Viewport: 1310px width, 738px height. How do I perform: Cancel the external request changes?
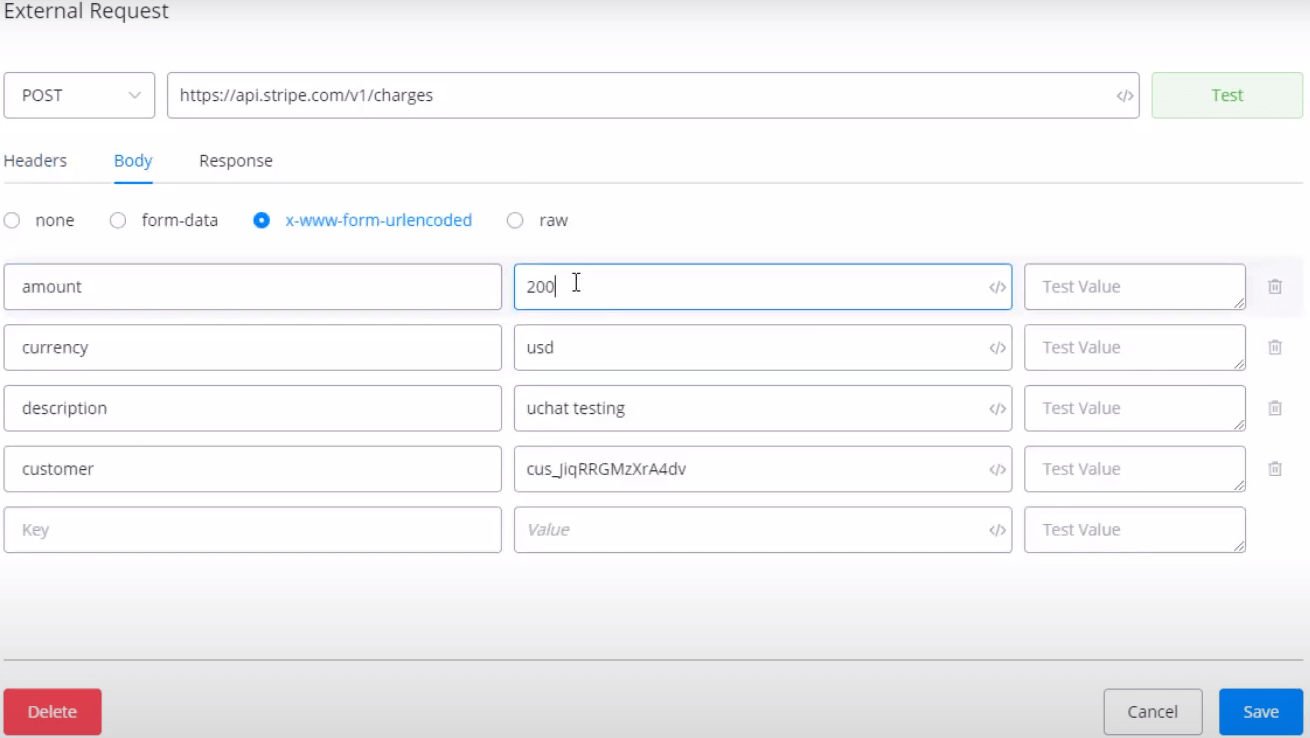(x=1152, y=712)
